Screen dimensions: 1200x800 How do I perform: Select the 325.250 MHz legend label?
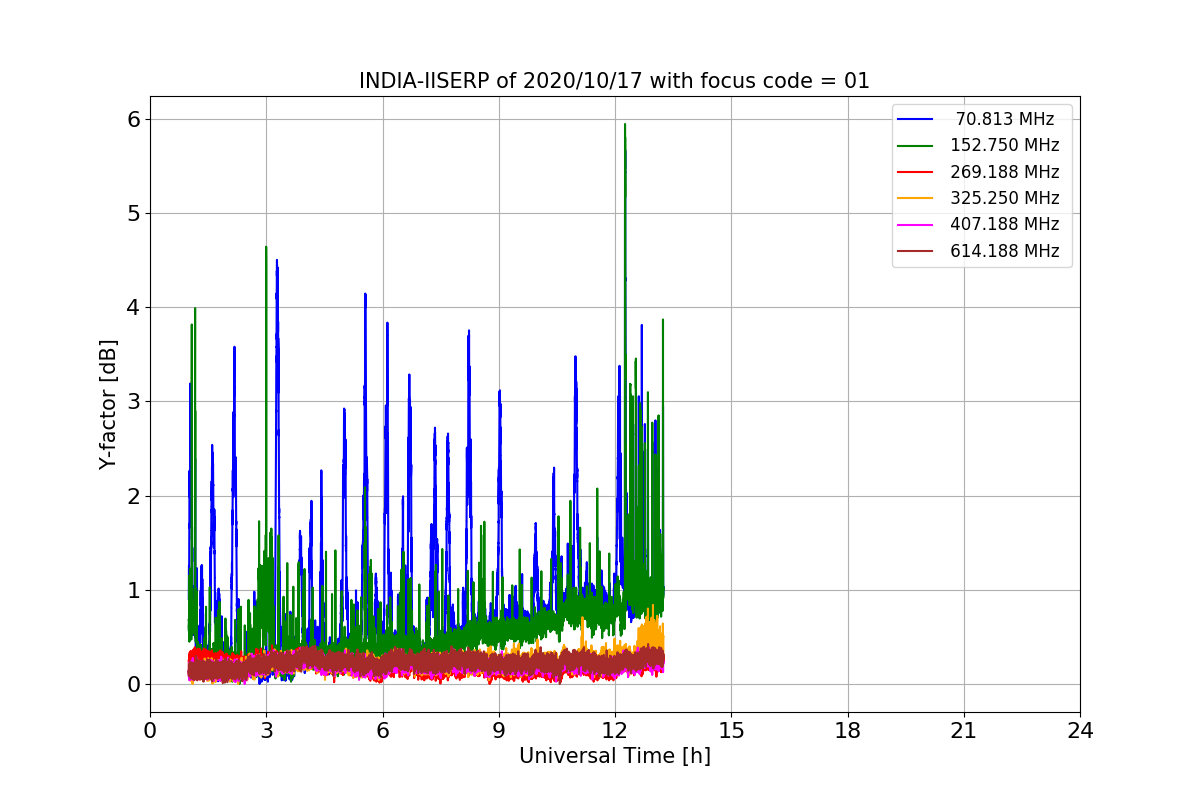pos(1005,198)
